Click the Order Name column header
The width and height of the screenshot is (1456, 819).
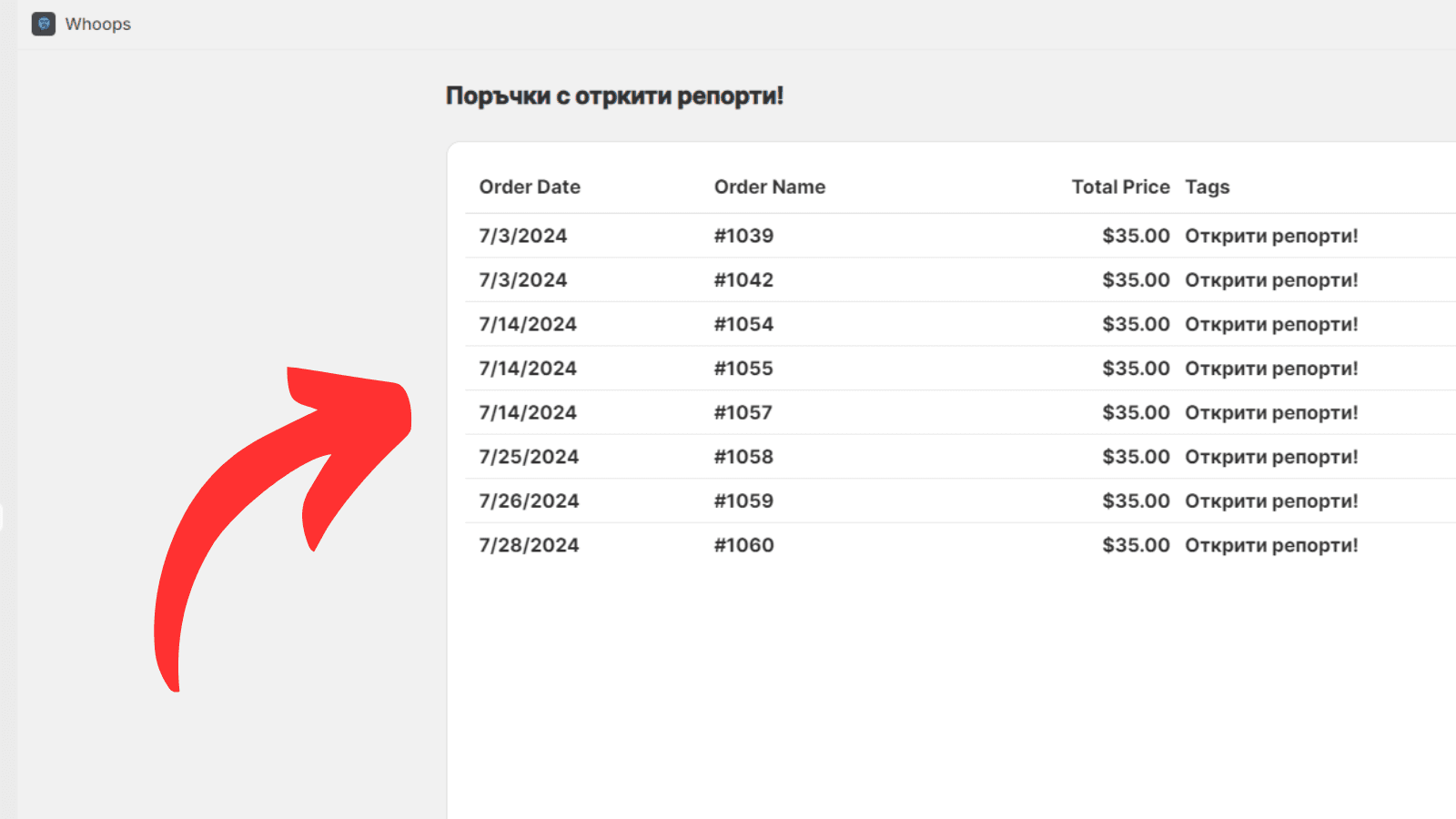(769, 187)
